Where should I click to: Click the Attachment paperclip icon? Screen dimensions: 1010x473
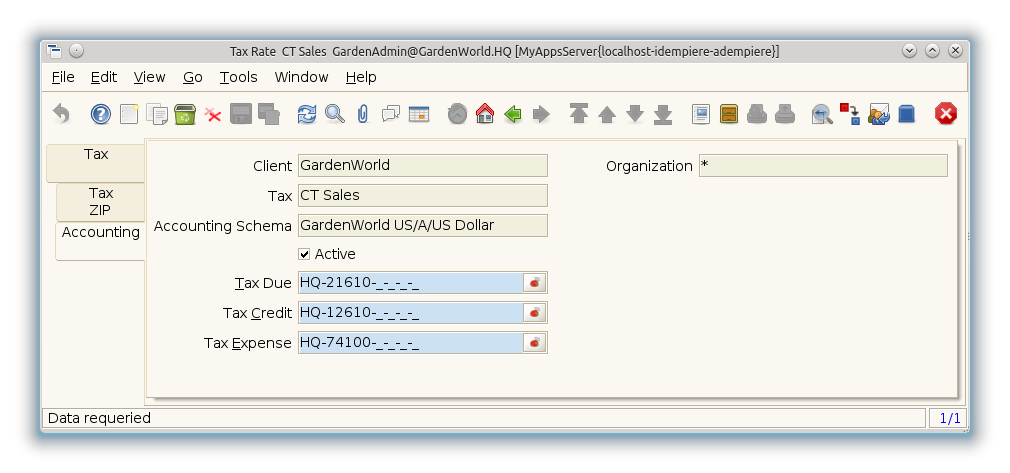[x=362, y=114]
